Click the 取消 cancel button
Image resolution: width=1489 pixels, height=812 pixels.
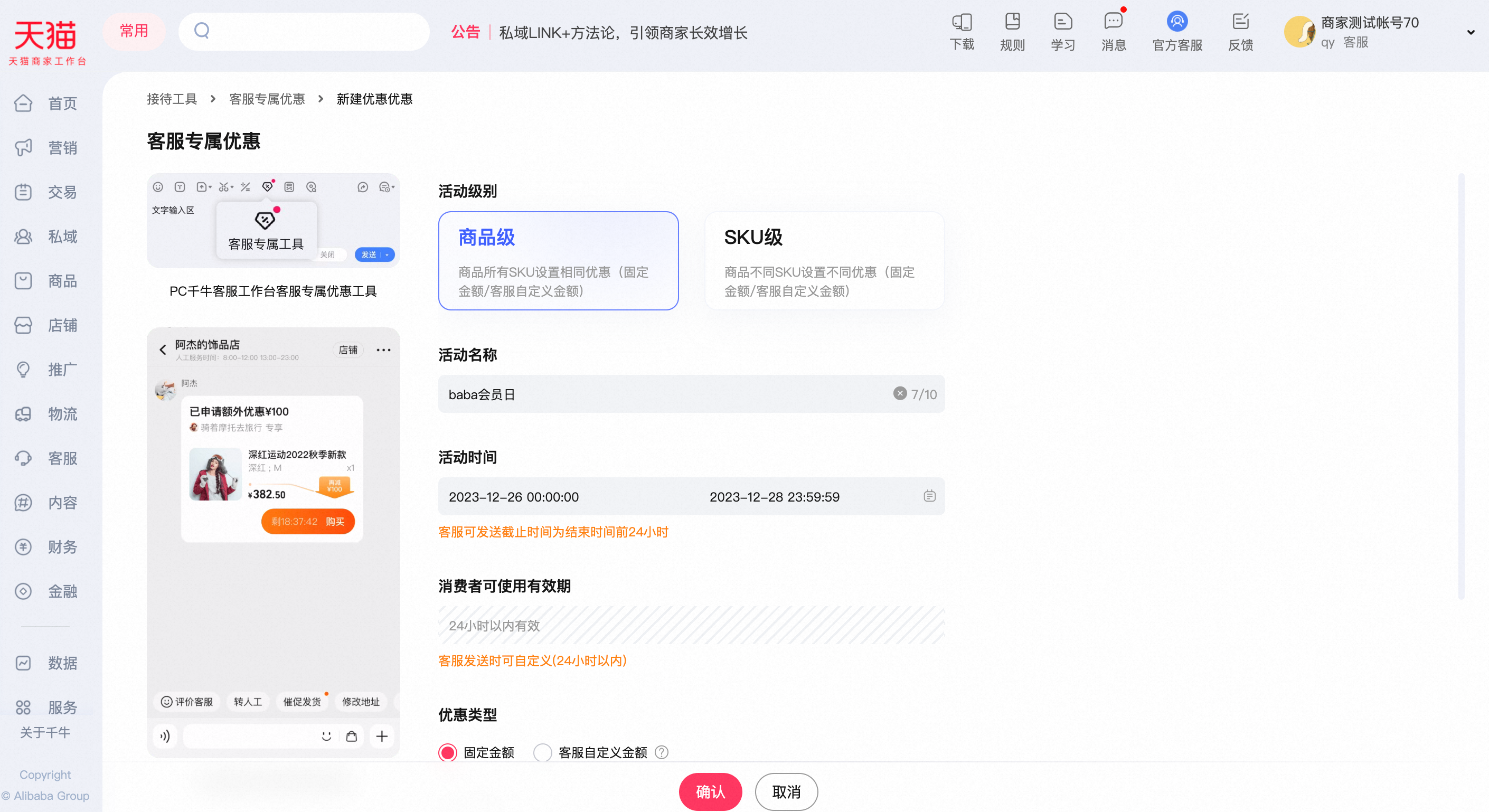pyautogui.click(x=786, y=792)
